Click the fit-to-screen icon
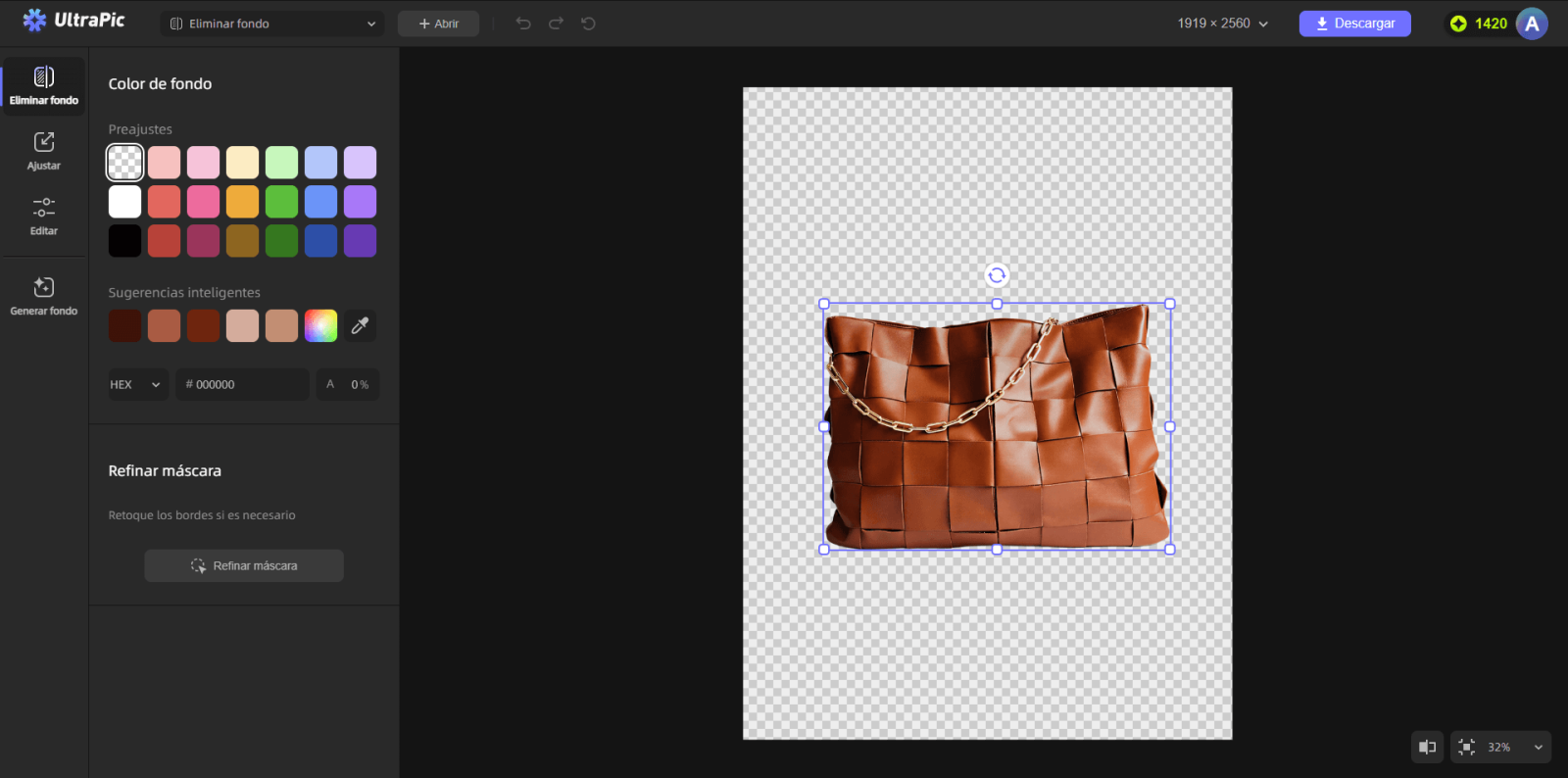The width and height of the screenshot is (1568, 778). point(1467,747)
